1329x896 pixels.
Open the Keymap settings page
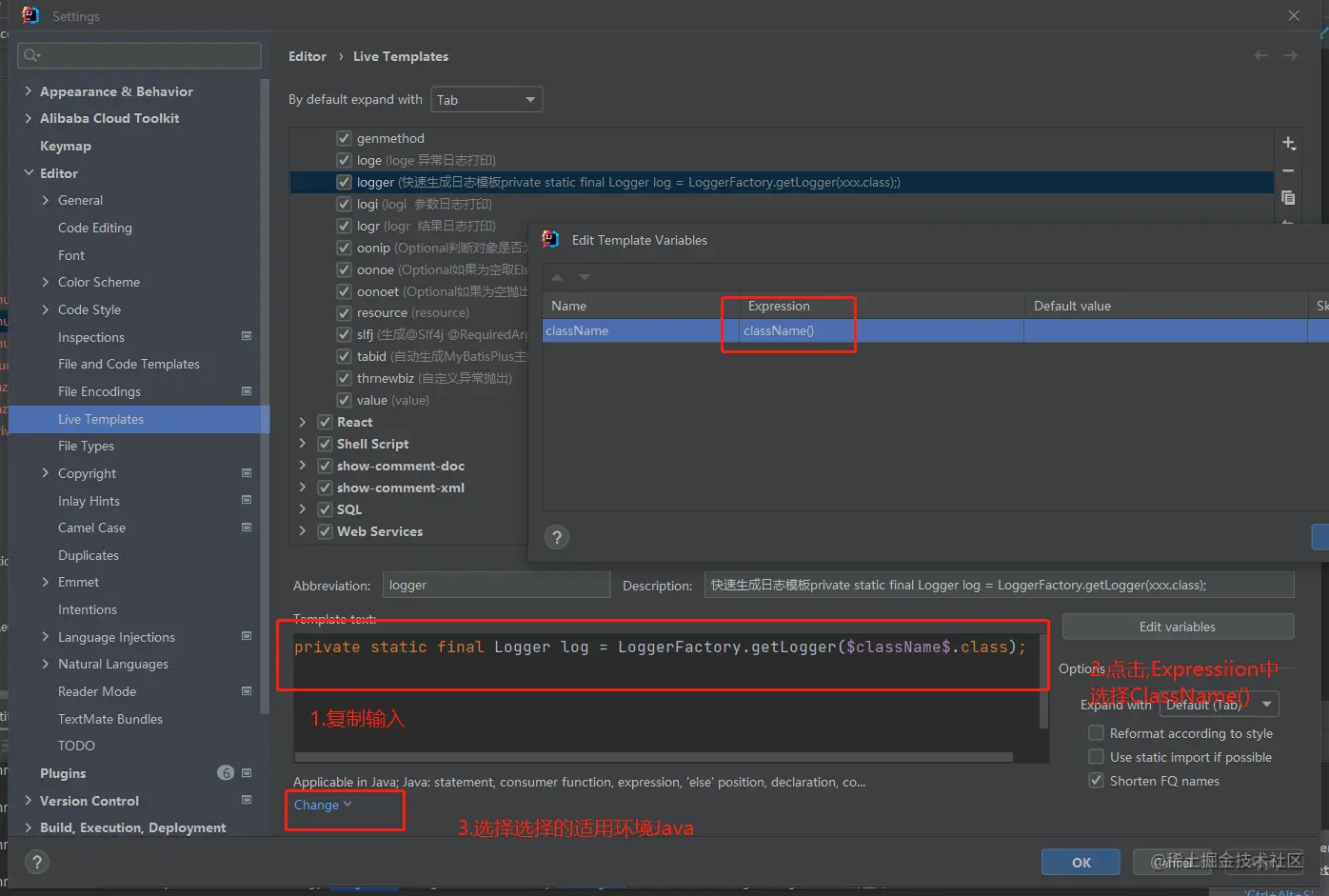tap(66, 146)
